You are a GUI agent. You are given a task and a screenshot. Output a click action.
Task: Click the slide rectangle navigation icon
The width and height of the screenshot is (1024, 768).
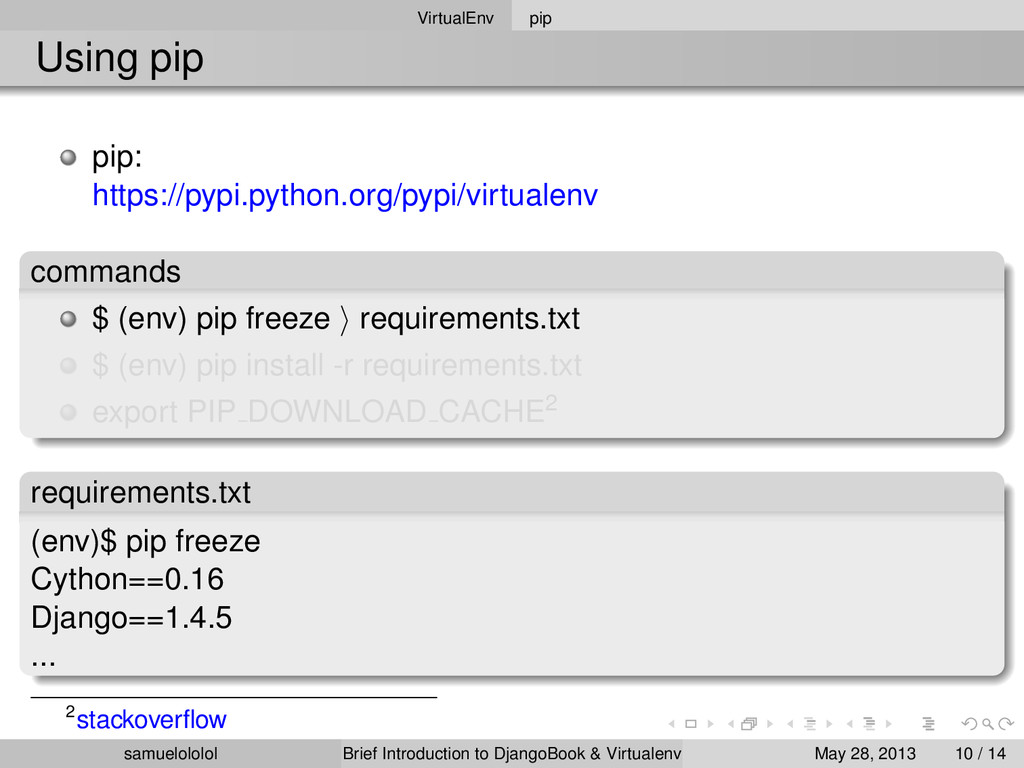tap(691, 724)
